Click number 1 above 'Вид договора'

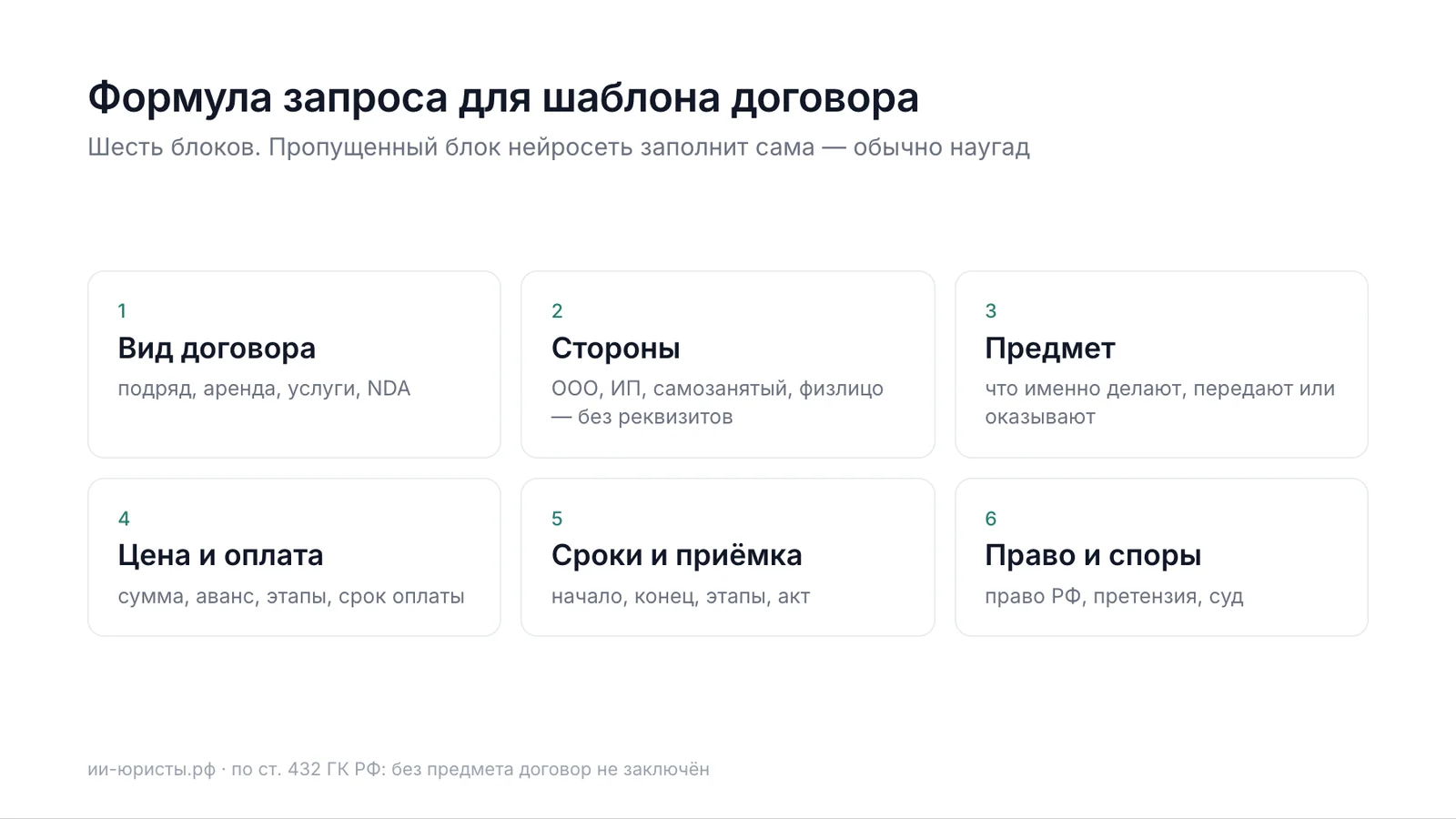(122, 311)
